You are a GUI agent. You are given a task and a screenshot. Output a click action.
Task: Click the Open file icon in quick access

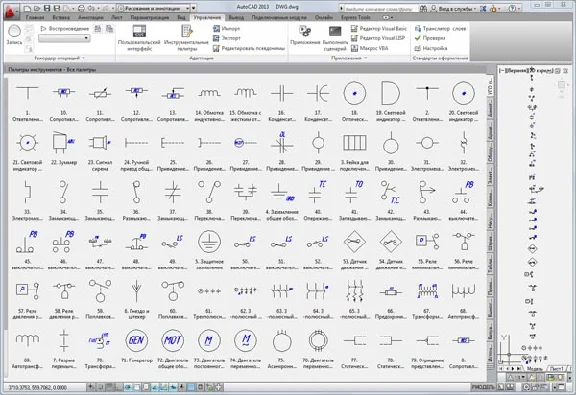click(x=37, y=8)
